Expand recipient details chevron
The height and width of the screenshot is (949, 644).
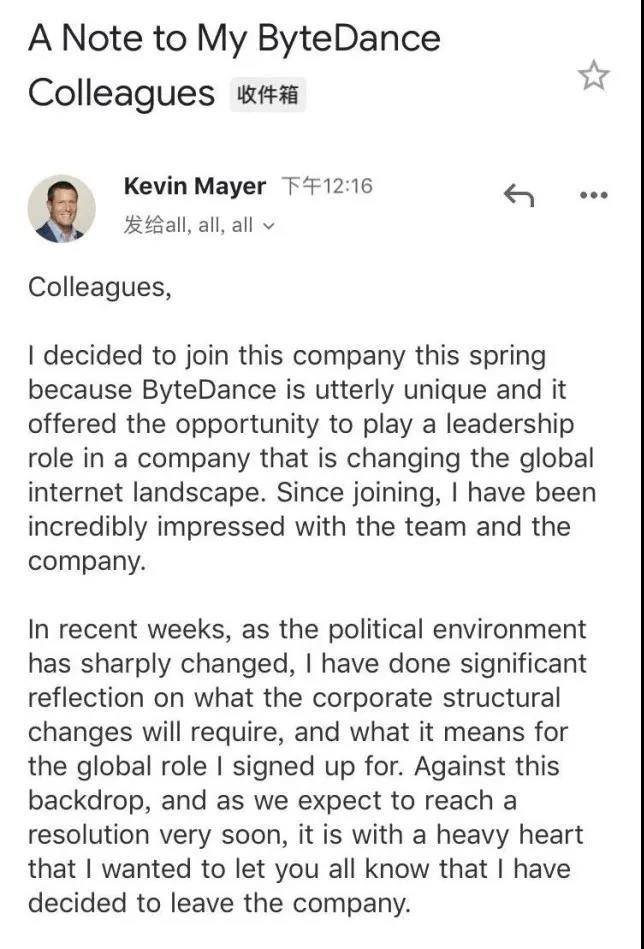[x=267, y=226]
